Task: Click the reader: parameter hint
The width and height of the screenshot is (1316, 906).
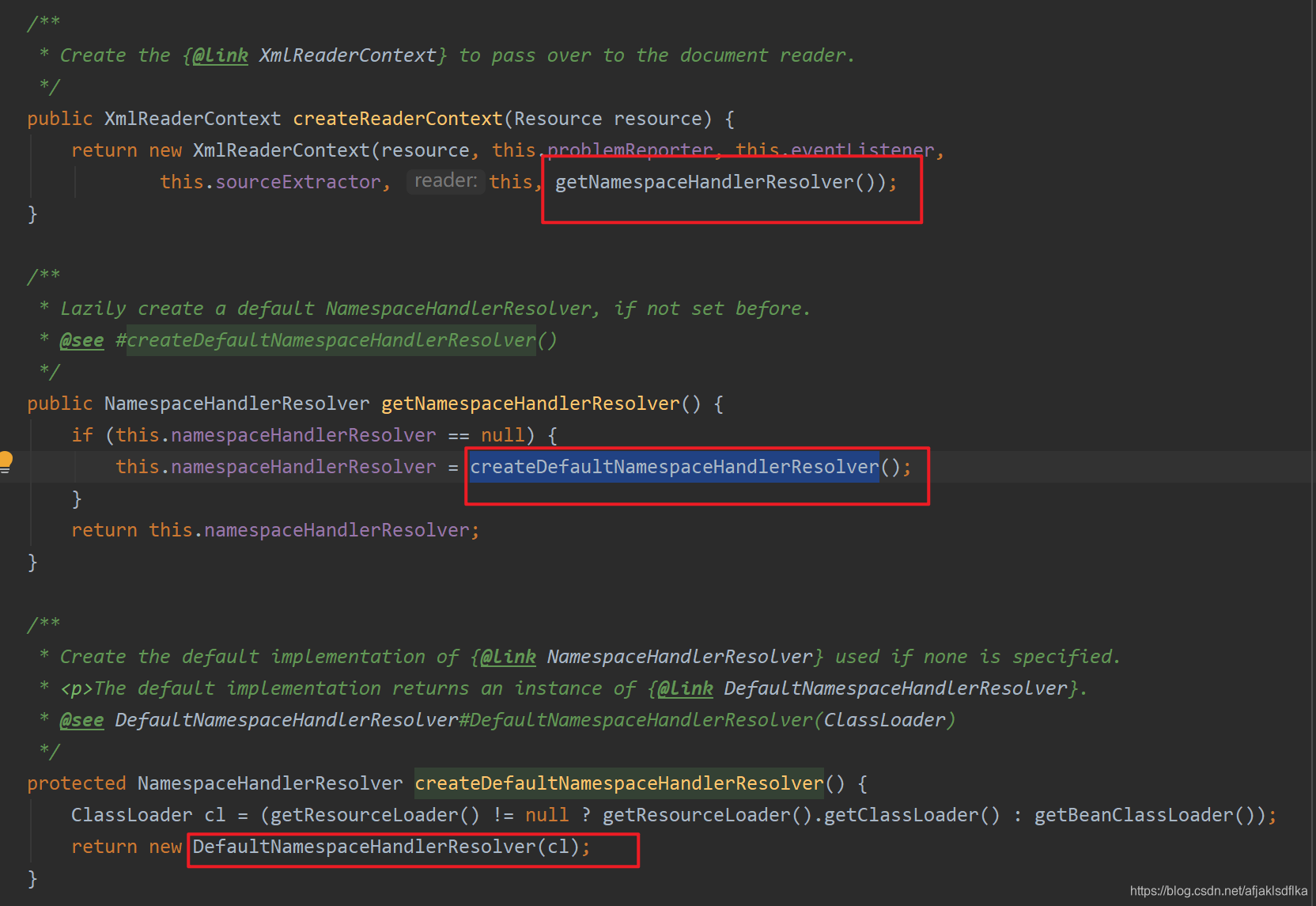Action: coord(445,181)
